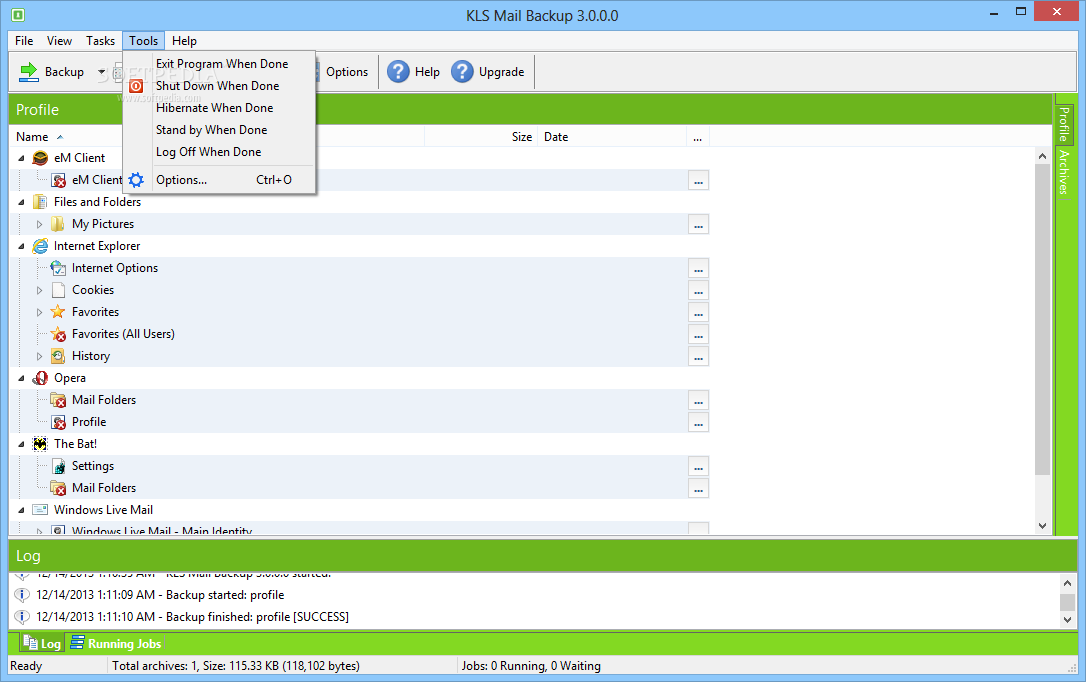This screenshot has width=1086, height=682.
Task: Choose Hibernate When Done
Action: tap(215, 108)
